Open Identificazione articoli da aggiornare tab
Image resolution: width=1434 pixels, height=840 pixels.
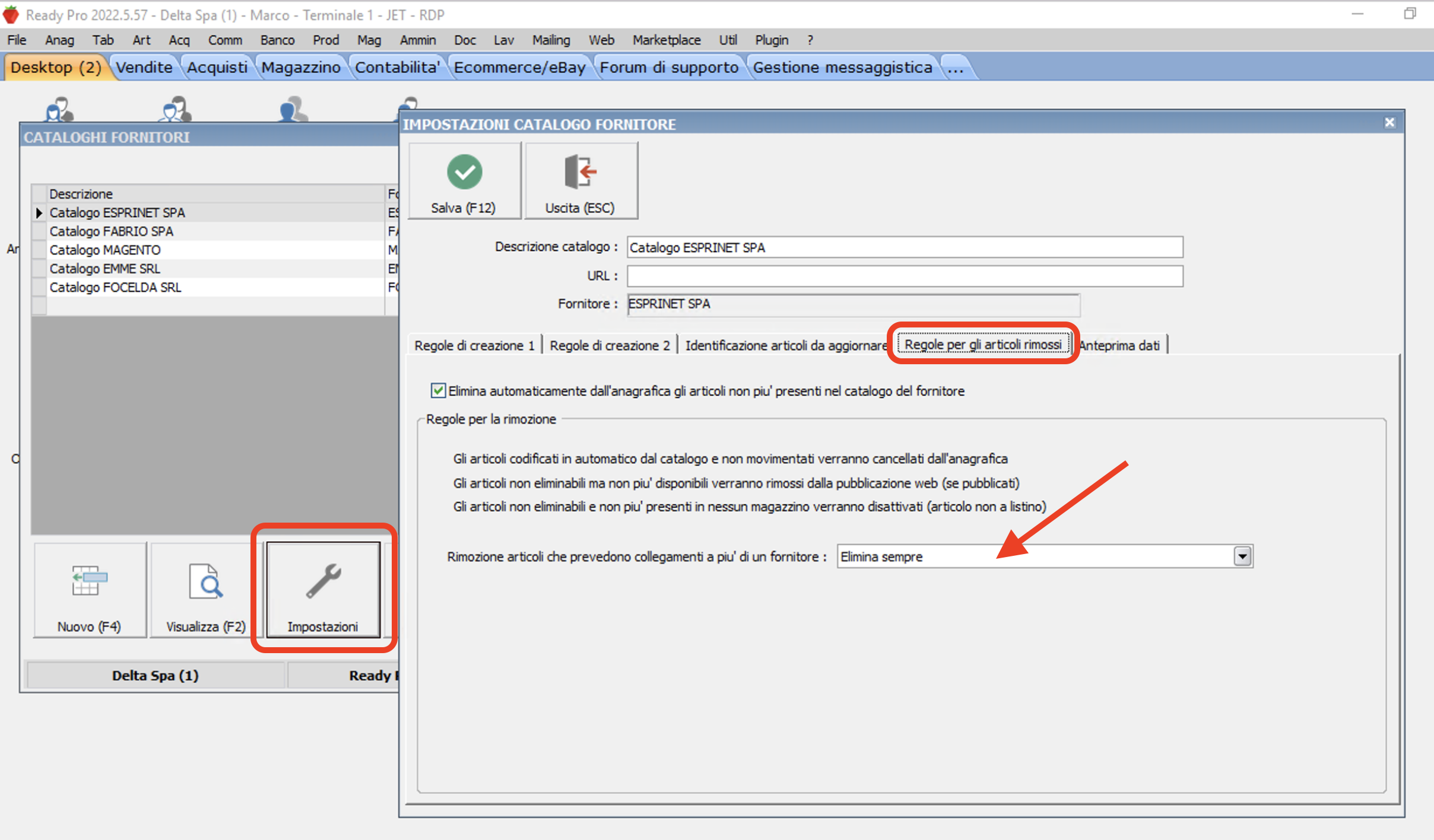[785, 345]
